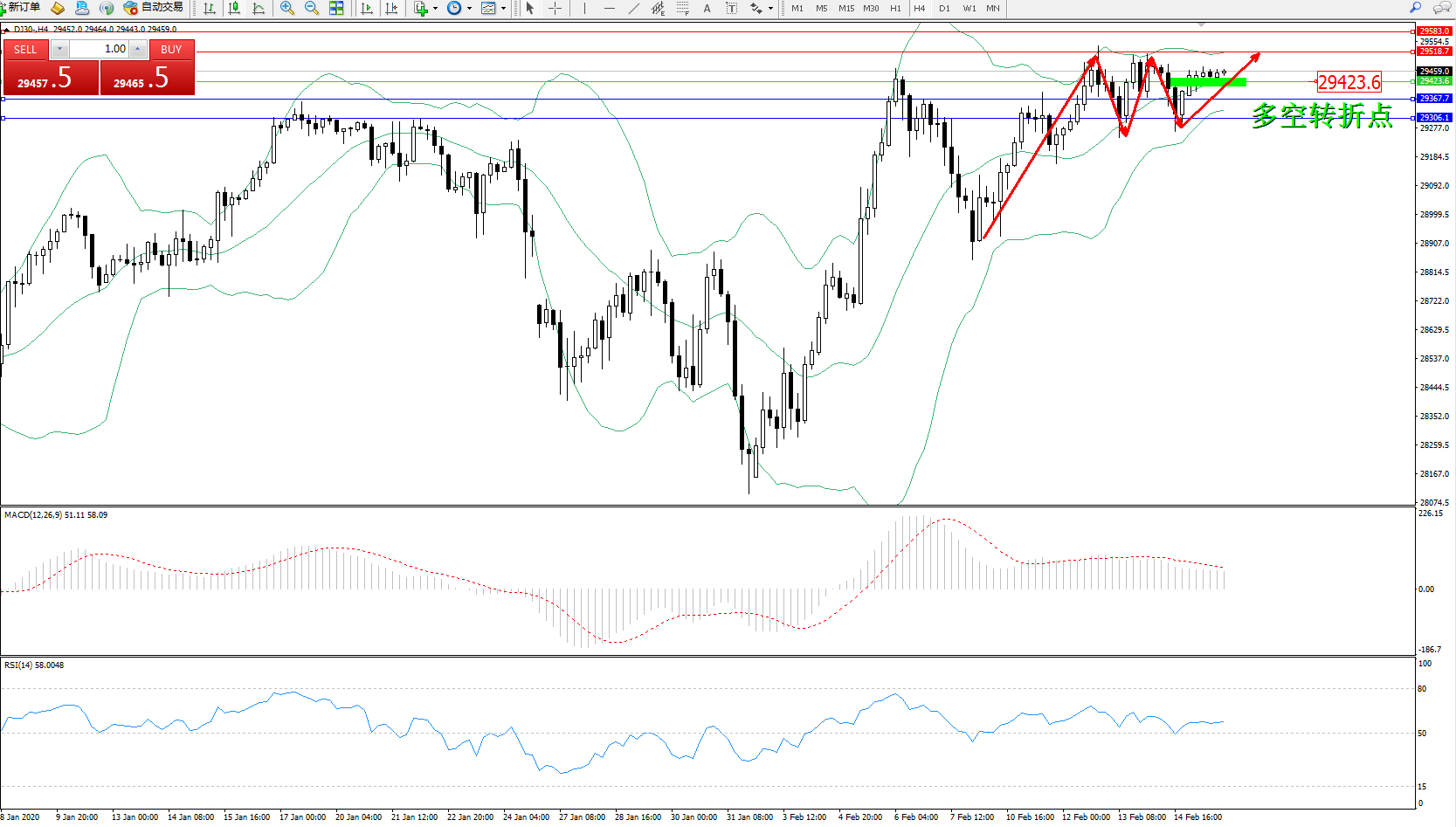The width and height of the screenshot is (1456, 827).
Task: Toggle chart auto scroll to latest bar
Action: coord(367,8)
